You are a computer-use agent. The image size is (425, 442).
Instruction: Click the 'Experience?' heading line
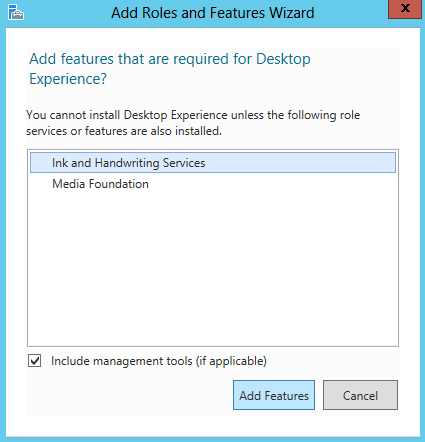click(x=68, y=79)
